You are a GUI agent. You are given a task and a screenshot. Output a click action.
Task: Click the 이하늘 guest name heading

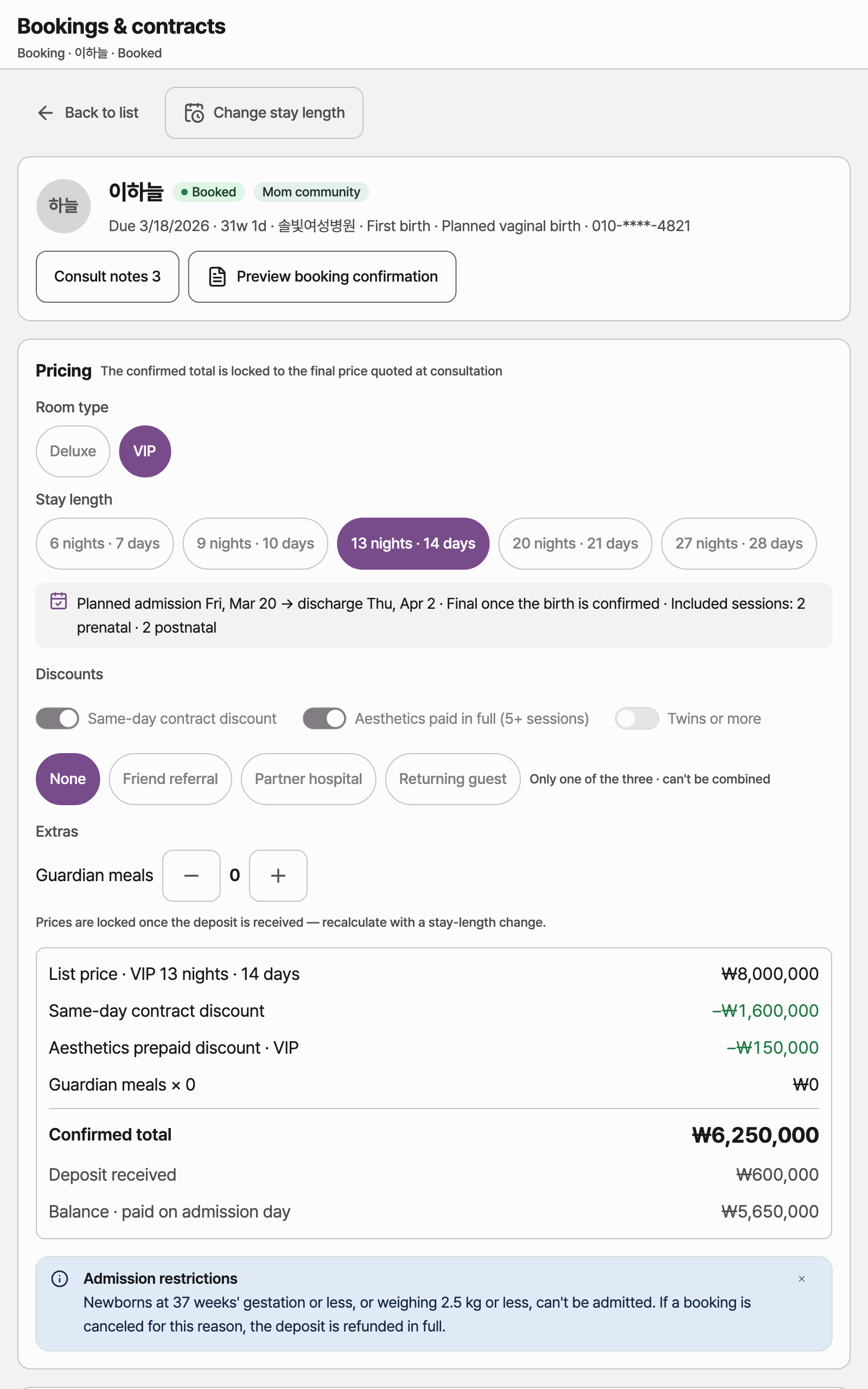pyautogui.click(x=136, y=192)
